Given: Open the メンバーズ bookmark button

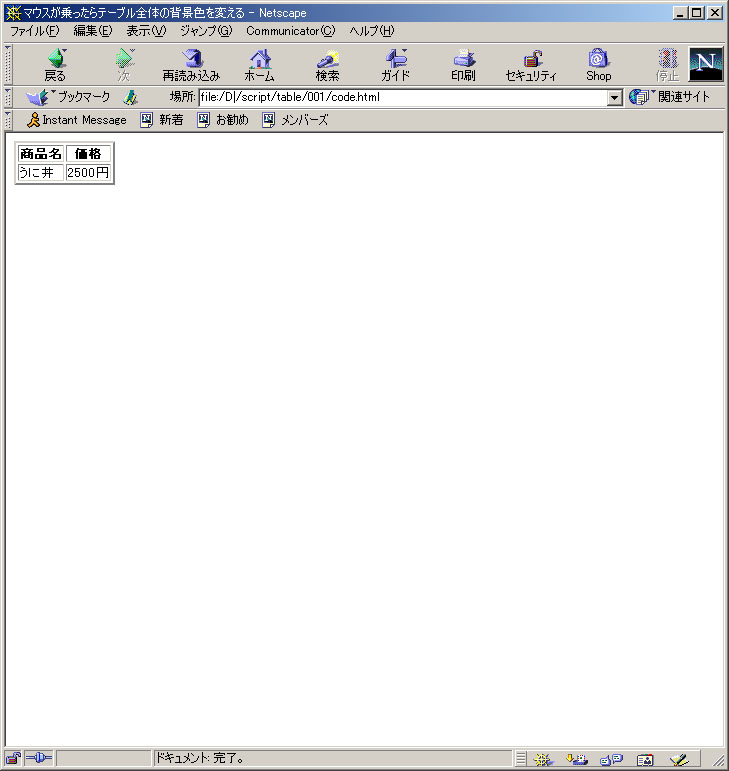Looking at the screenshot, I should tap(295, 120).
